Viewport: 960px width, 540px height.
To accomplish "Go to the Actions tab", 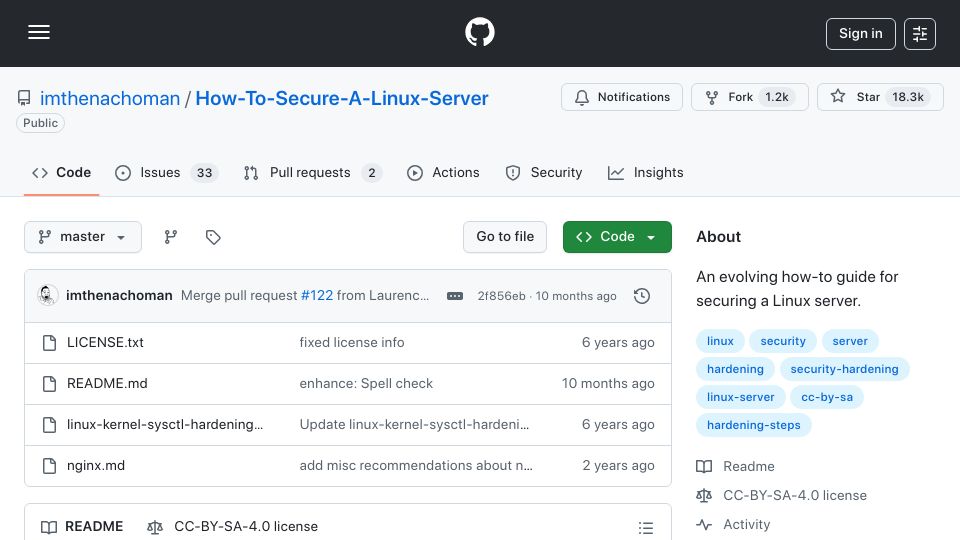I will [x=443, y=173].
